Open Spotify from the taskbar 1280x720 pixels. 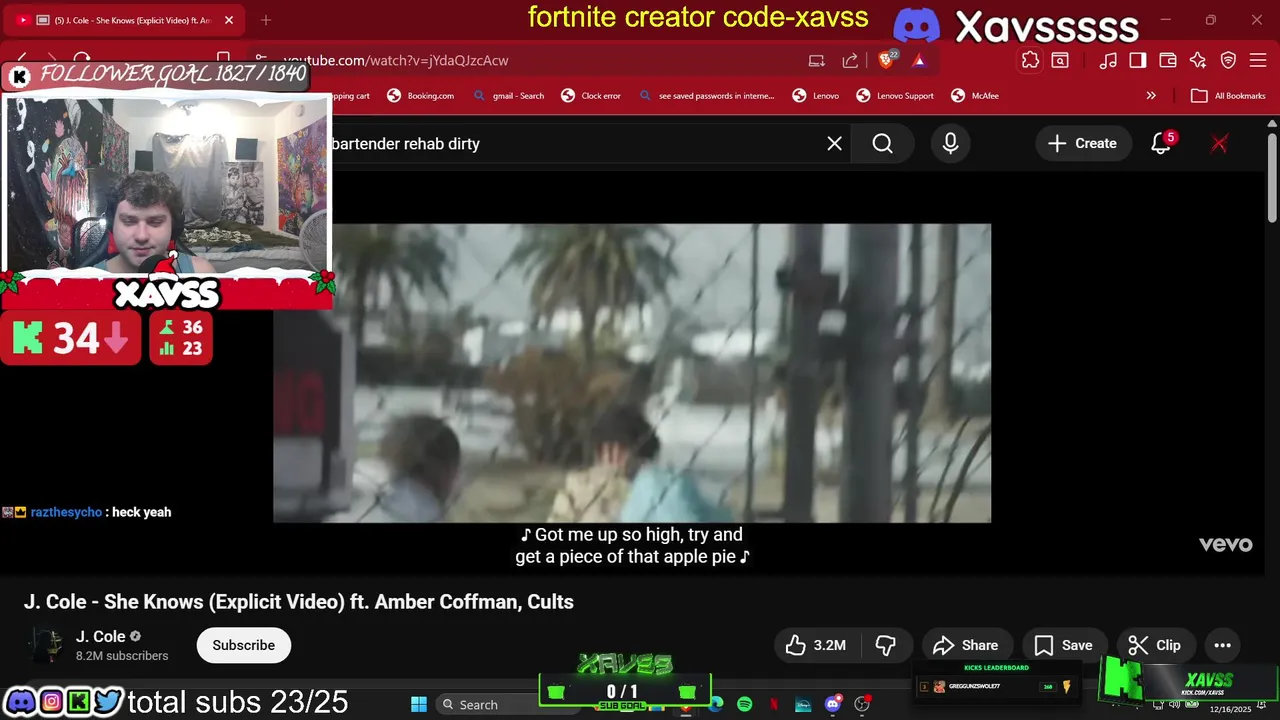[745, 704]
